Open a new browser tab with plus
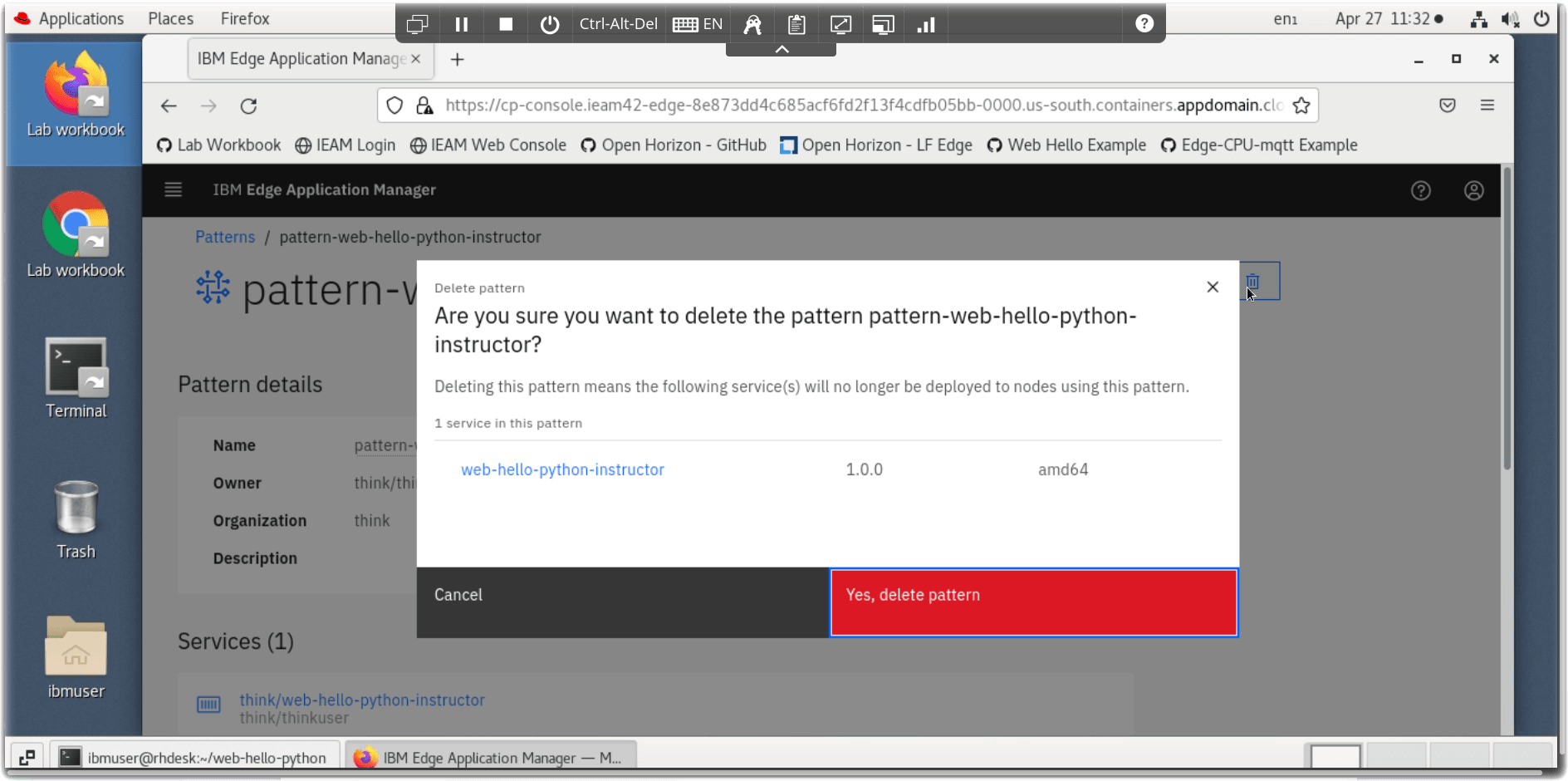Image resolution: width=1568 pixels, height=781 pixels. pos(457,59)
